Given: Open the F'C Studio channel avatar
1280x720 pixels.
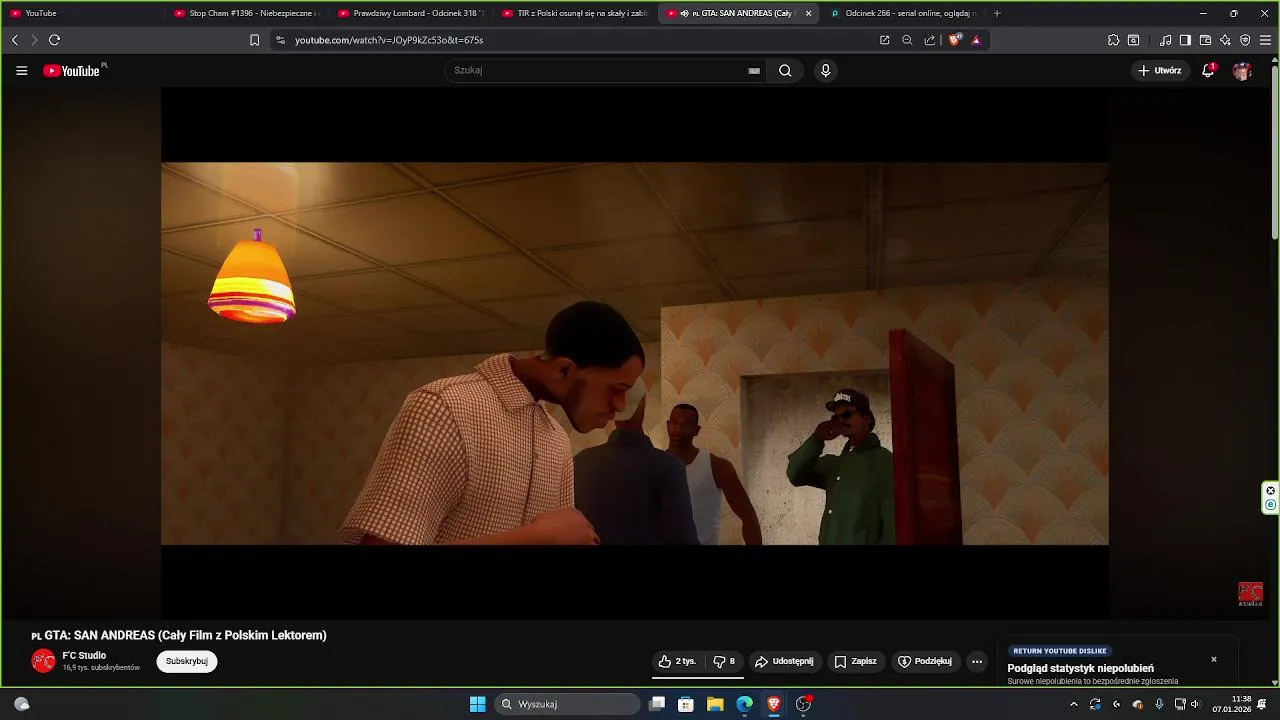Looking at the screenshot, I should [43, 661].
